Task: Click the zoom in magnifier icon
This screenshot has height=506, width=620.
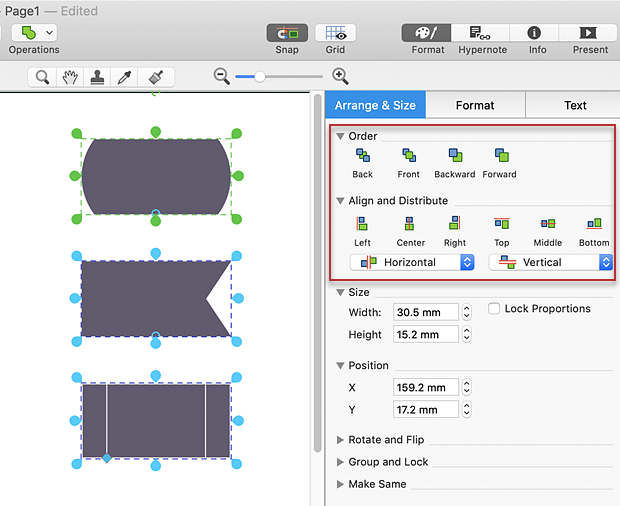Action: (x=340, y=76)
